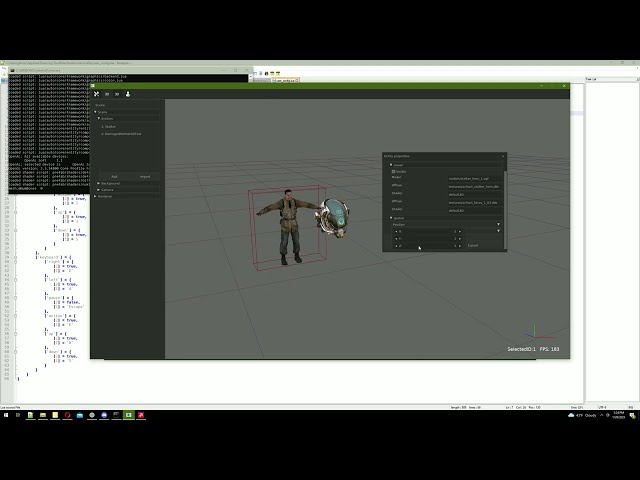Image resolution: width=640 pixels, height=480 pixels.
Task: Decrease the X position with the left arrow
Action: 396,231
